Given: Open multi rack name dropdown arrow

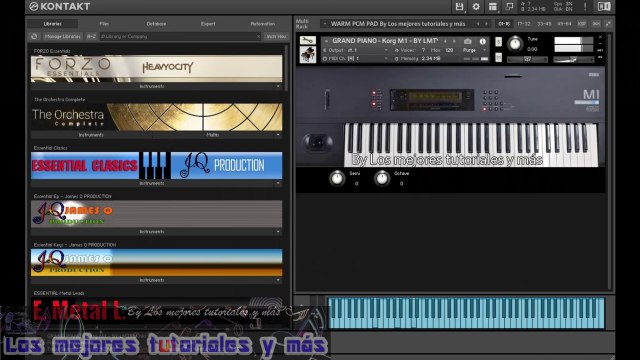Looking at the screenshot, I should (325, 24).
